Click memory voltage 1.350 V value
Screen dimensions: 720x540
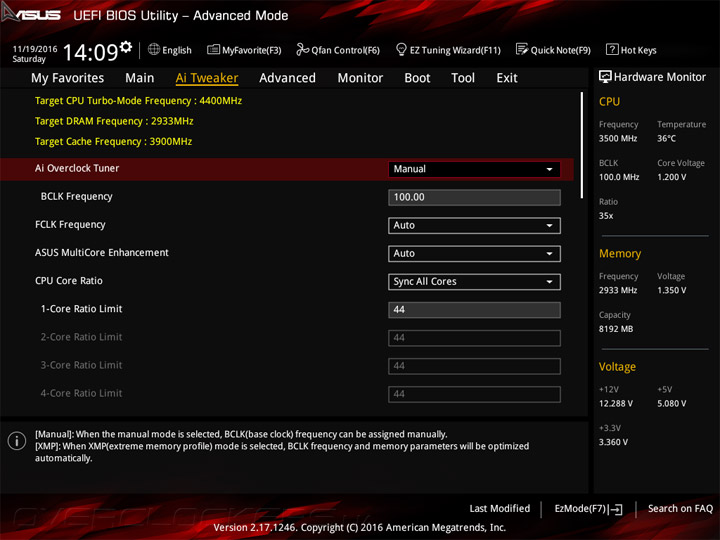click(671, 290)
